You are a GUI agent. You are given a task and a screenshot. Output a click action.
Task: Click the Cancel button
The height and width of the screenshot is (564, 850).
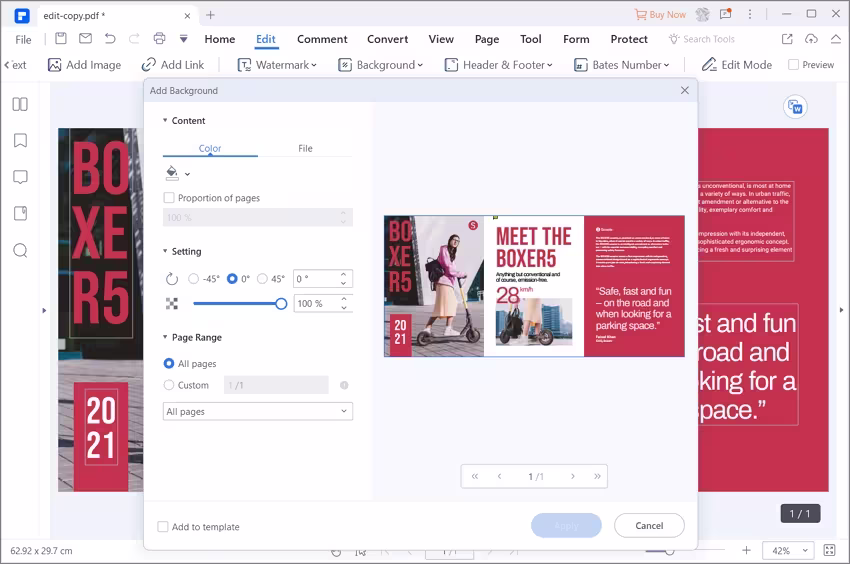[x=649, y=525]
